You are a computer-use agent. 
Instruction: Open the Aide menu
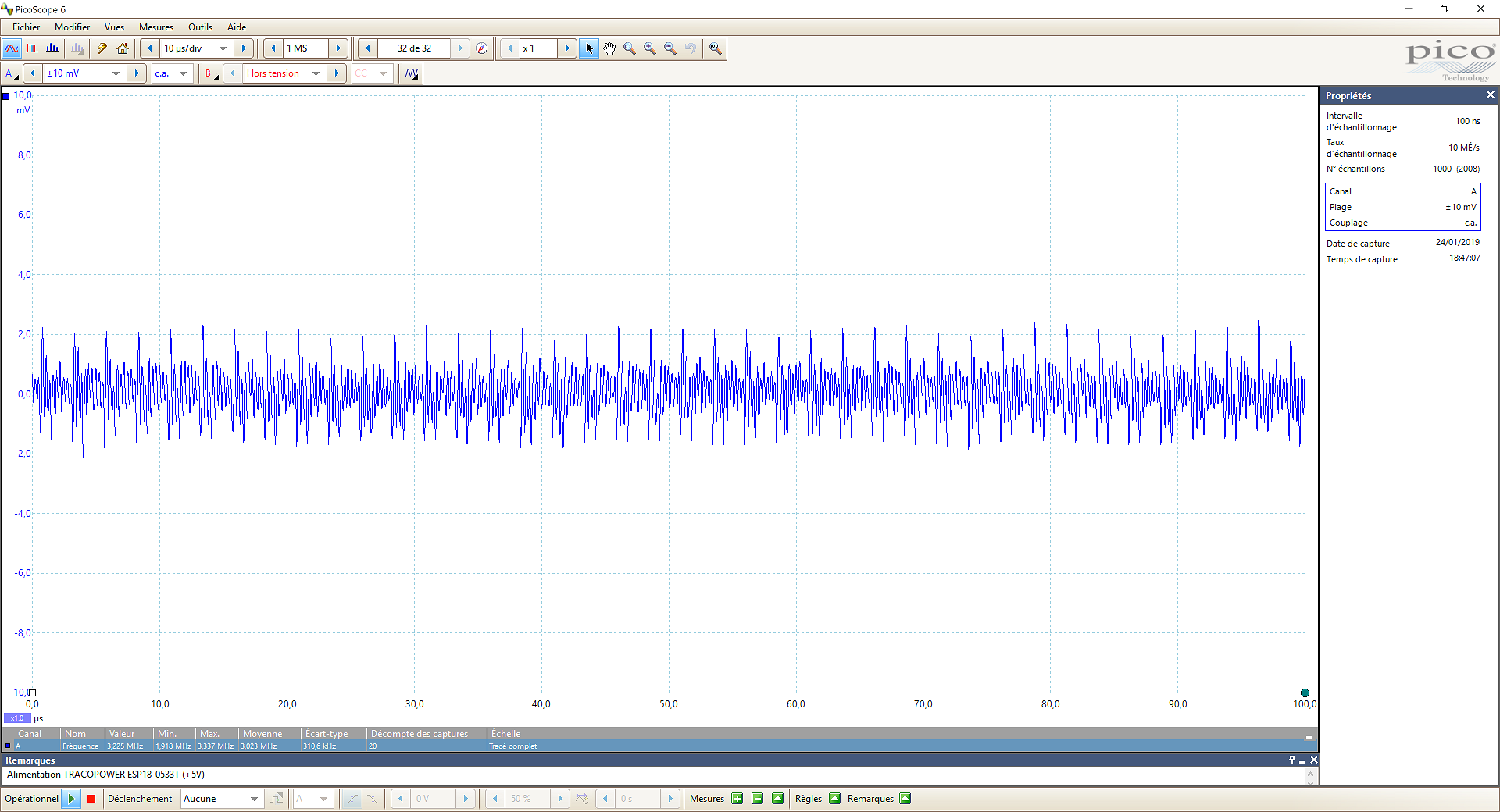(237, 27)
